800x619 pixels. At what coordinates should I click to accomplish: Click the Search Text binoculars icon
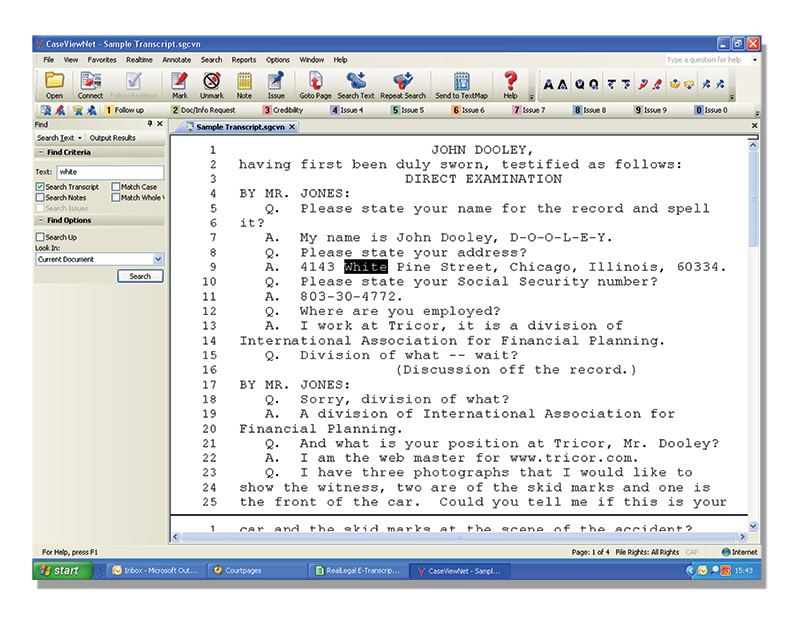point(356,81)
